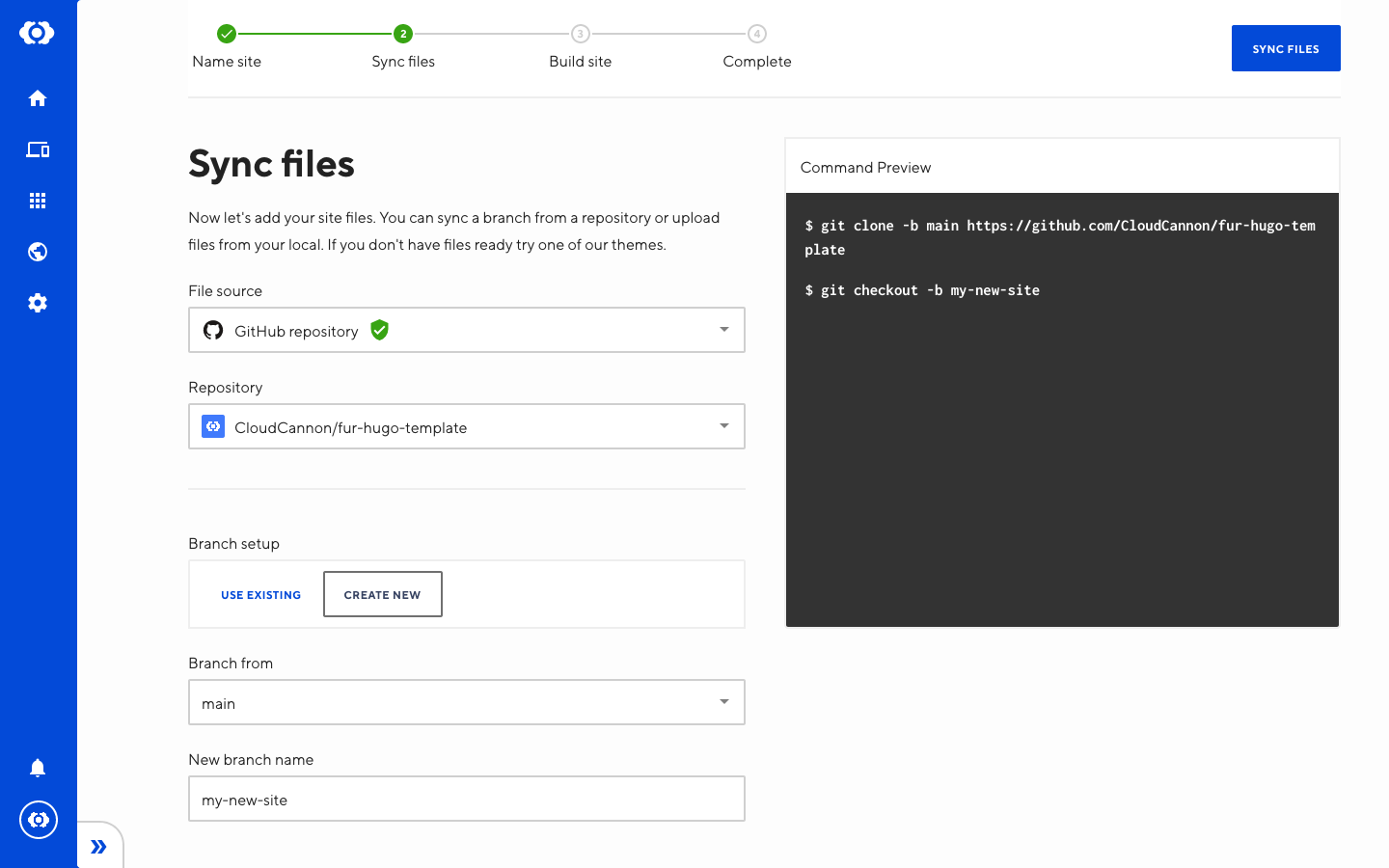Click the Sync Files button
The height and width of the screenshot is (868, 1389).
(1286, 48)
